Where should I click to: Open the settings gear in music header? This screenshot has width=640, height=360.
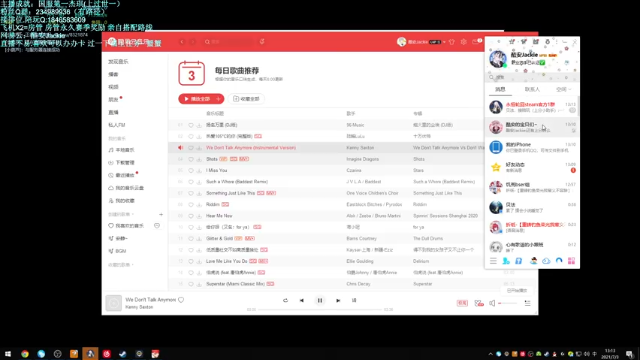464,42
